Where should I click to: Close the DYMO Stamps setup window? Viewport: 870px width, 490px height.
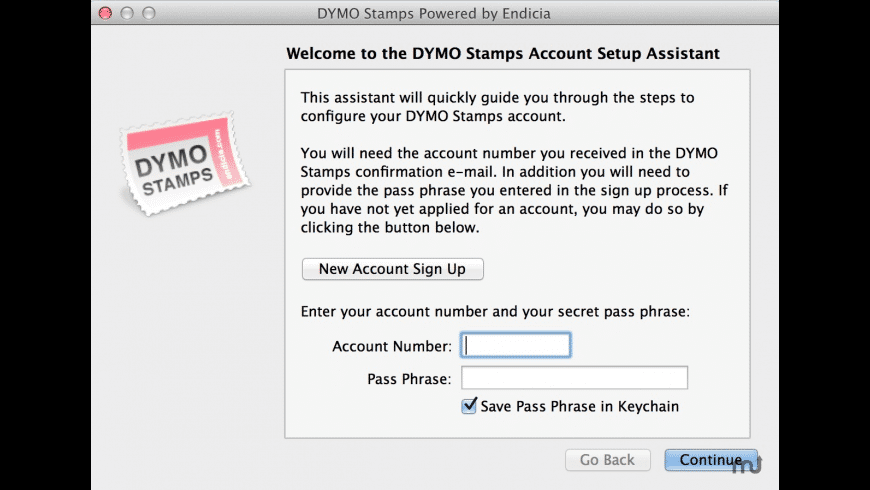point(105,13)
